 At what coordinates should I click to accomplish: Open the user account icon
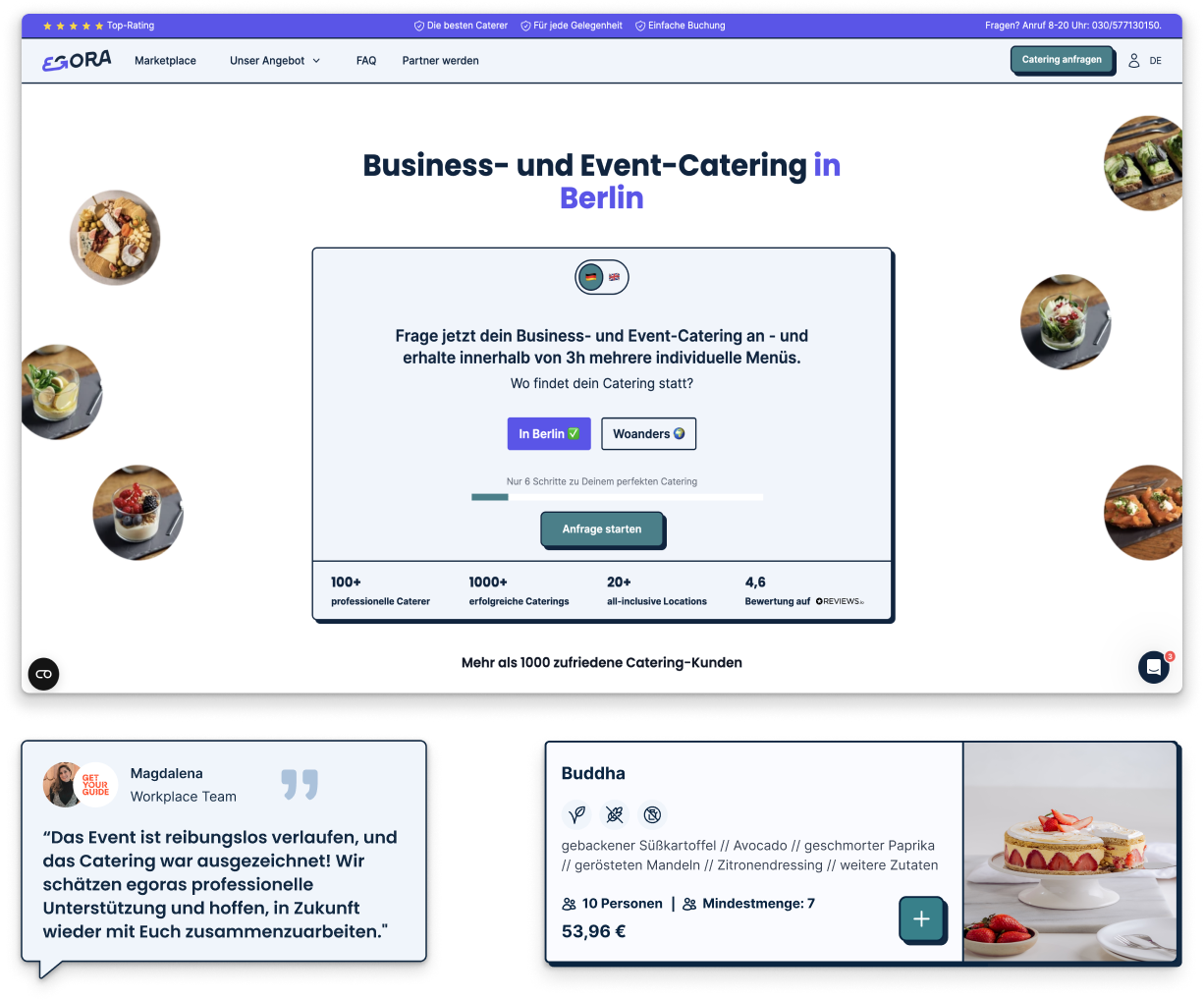coord(1133,61)
